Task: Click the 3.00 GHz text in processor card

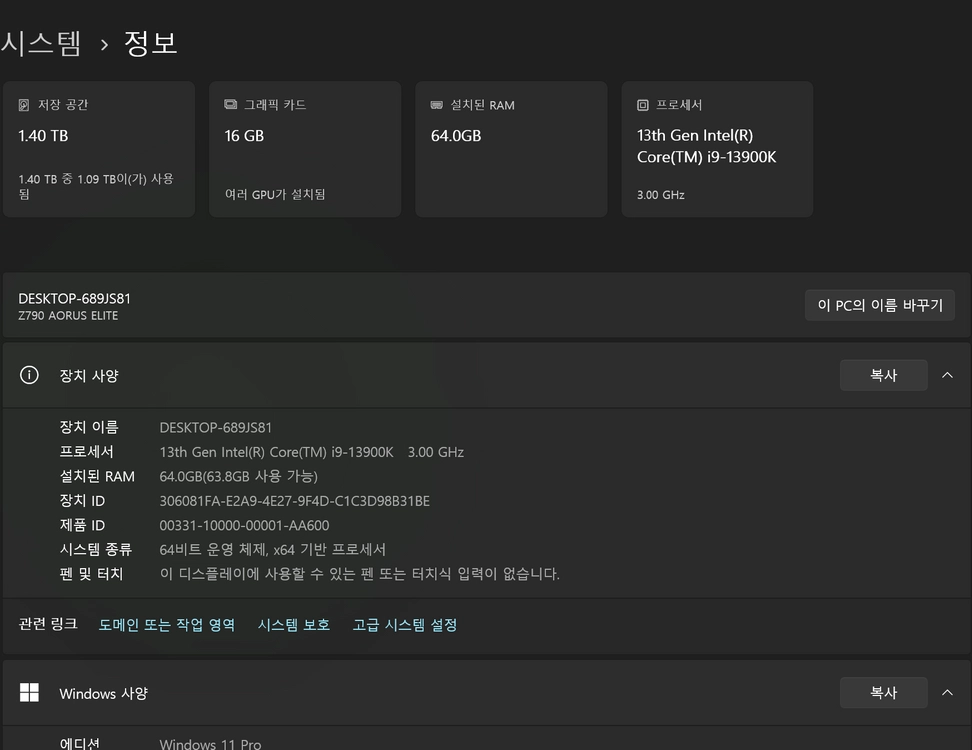Action: [x=661, y=195]
